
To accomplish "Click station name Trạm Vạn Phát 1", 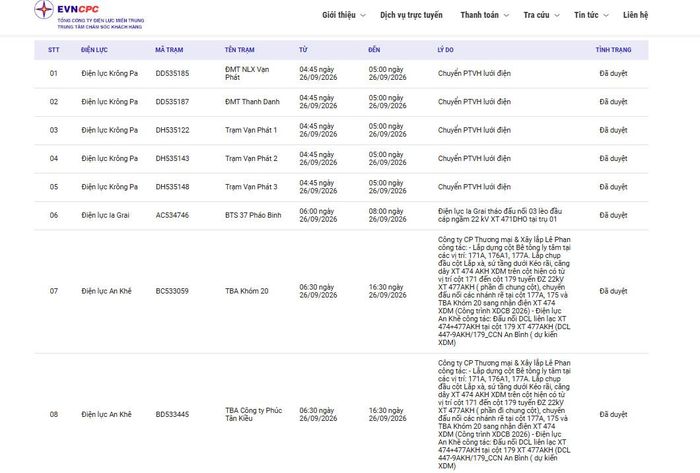I will pyautogui.click(x=251, y=130).
